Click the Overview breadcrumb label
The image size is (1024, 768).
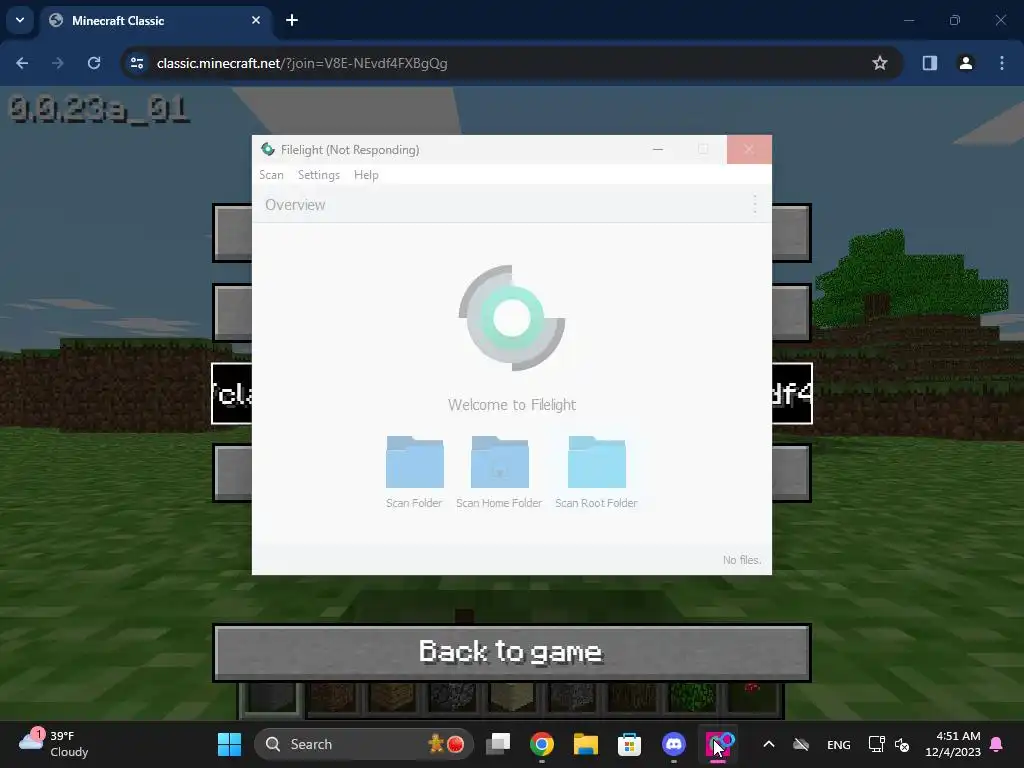point(295,204)
